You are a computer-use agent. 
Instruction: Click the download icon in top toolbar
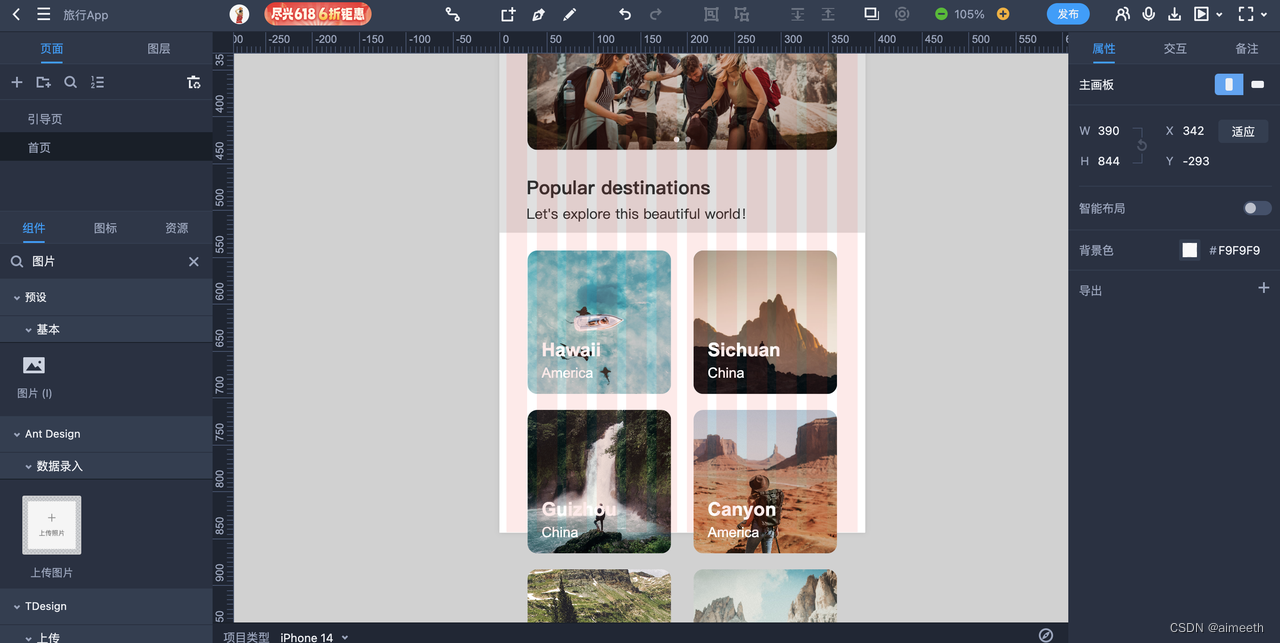[1175, 14]
